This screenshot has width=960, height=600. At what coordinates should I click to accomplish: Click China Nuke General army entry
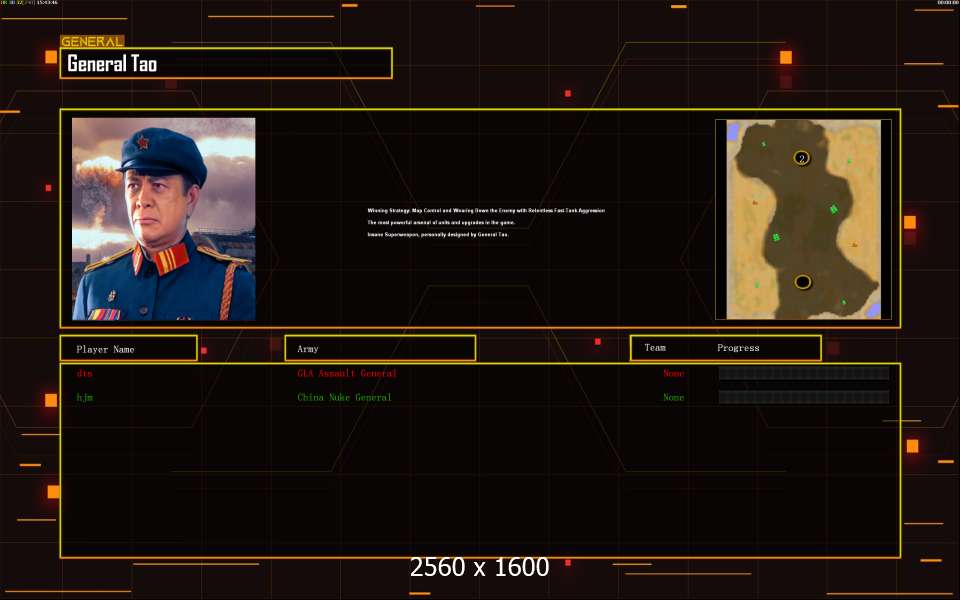344,397
